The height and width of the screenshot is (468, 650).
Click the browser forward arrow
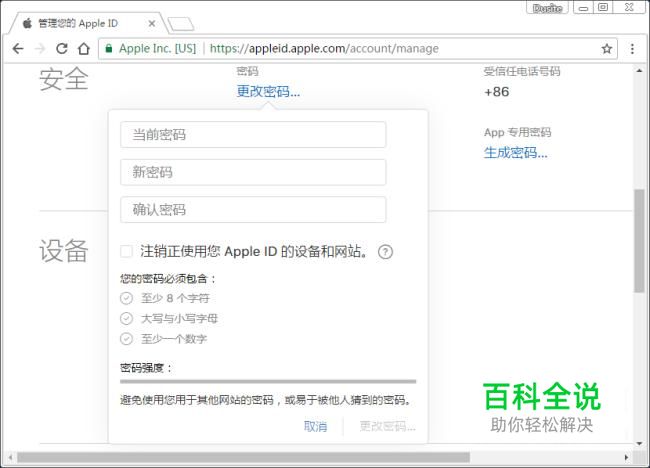(40, 49)
